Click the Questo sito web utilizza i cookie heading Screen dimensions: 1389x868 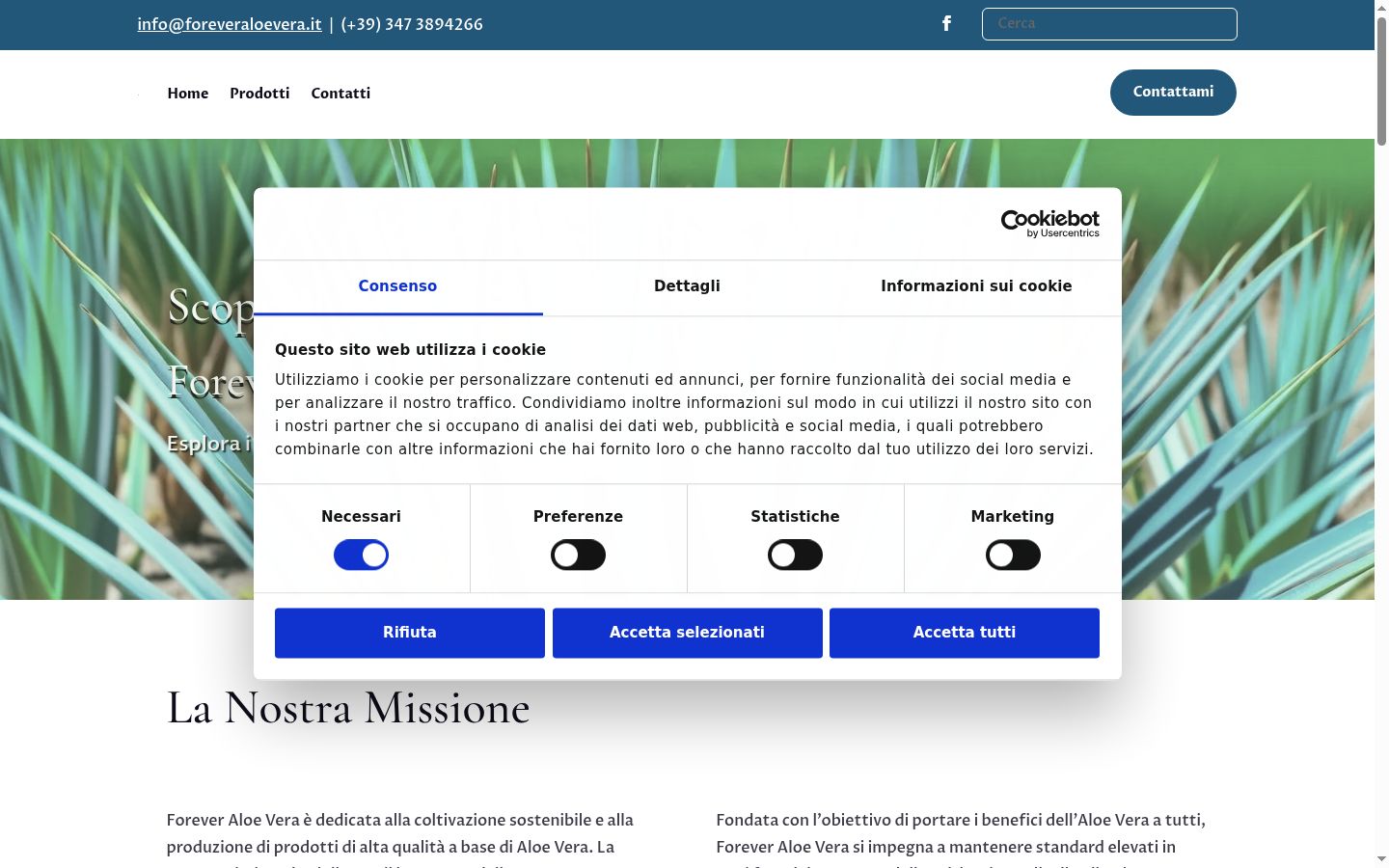[x=410, y=350]
